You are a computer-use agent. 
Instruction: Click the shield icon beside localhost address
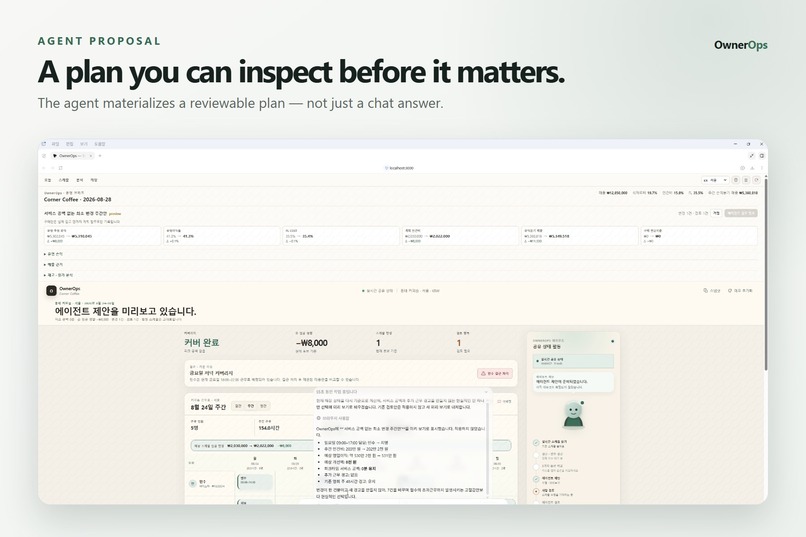[387, 168]
